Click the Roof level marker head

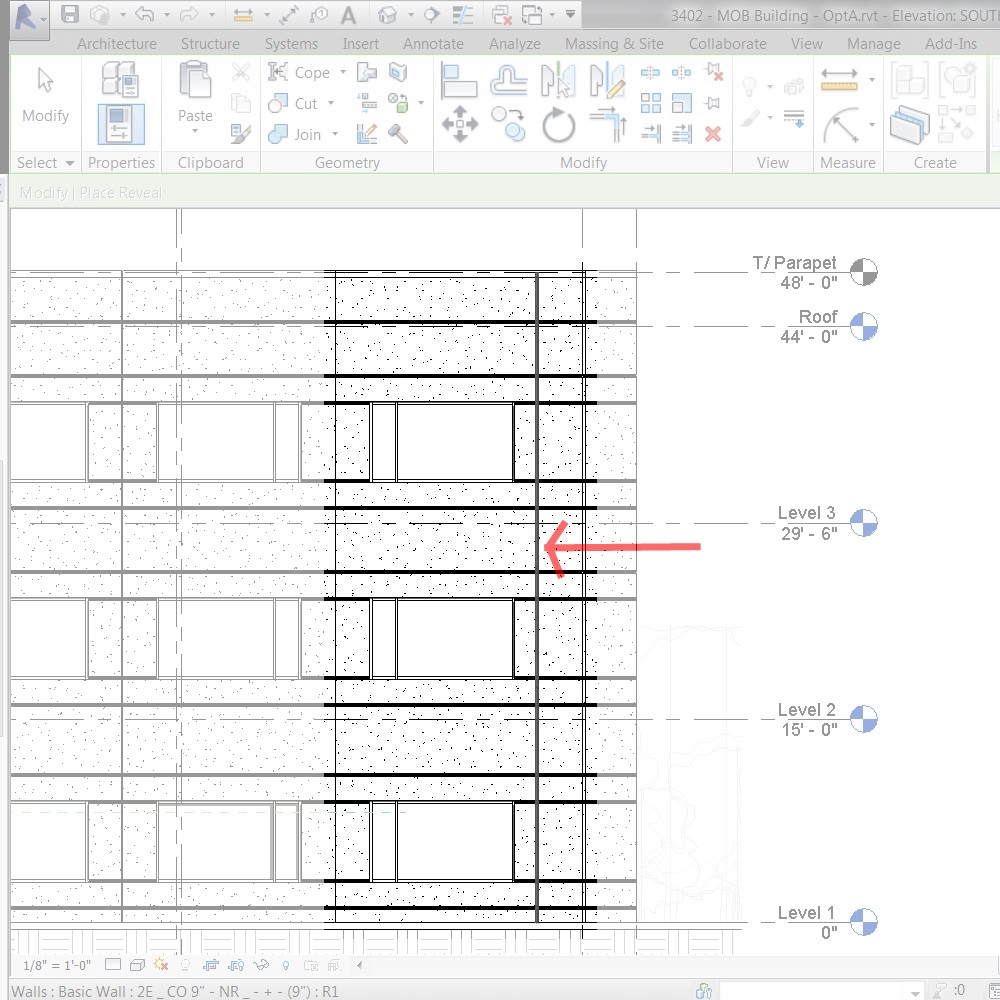(864, 327)
